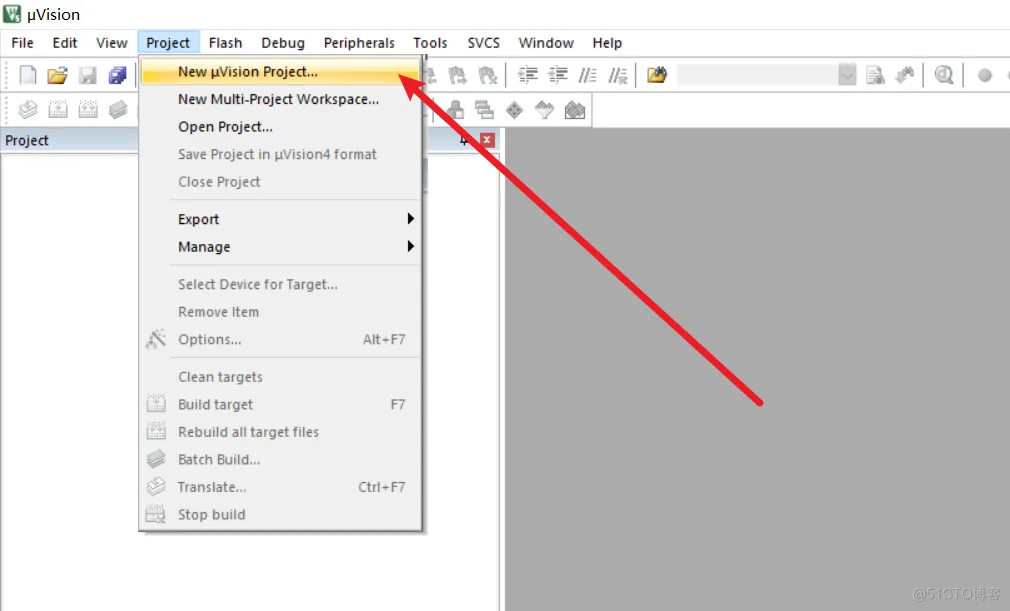Choose Clean targets menu entry
This screenshot has width=1010, height=611.
tap(280, 377)
